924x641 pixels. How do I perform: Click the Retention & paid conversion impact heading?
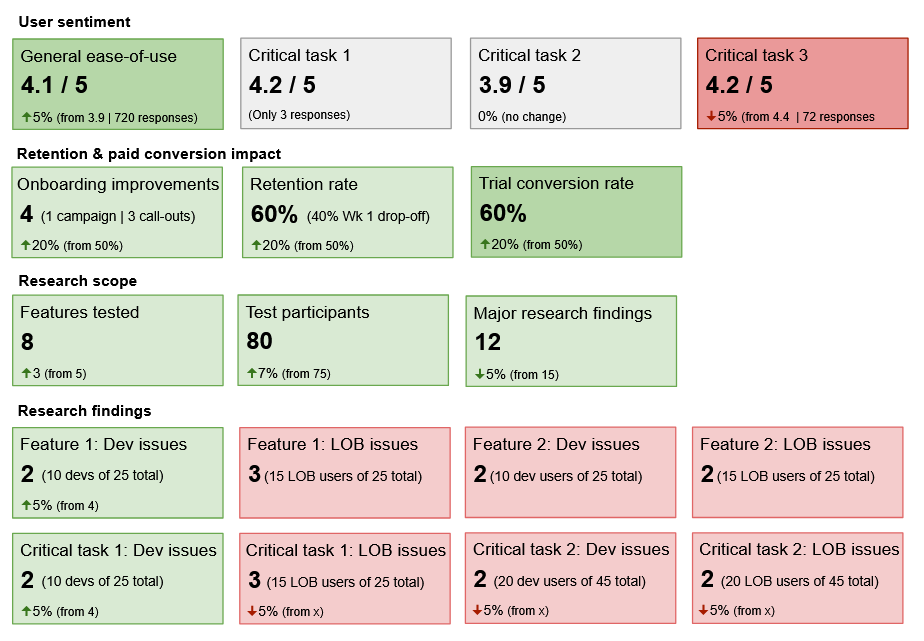point(149,153)
